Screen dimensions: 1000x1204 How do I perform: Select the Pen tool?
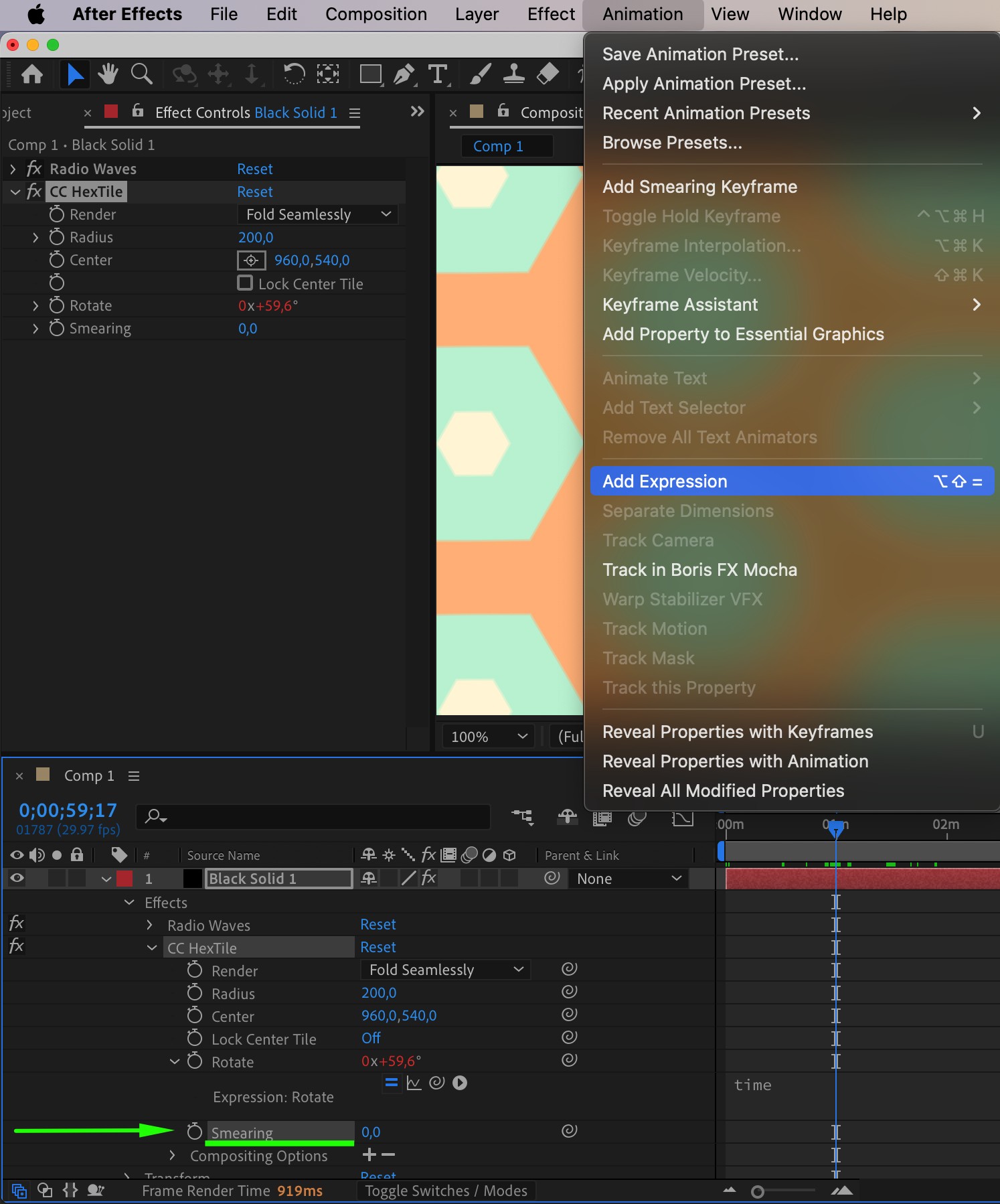point(404,74)
